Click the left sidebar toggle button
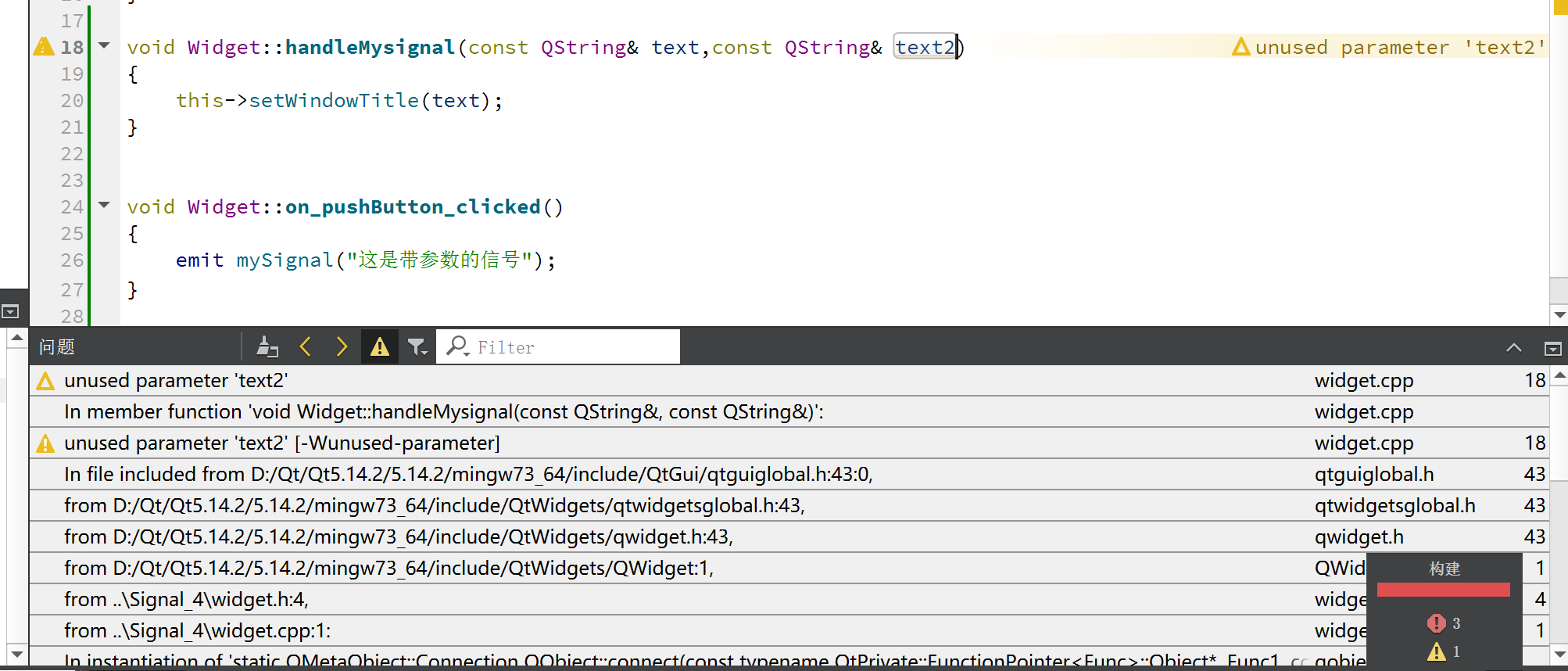The height and width of the screenshot is (671, 1568). pyautogui.click(x=10, y=311)
